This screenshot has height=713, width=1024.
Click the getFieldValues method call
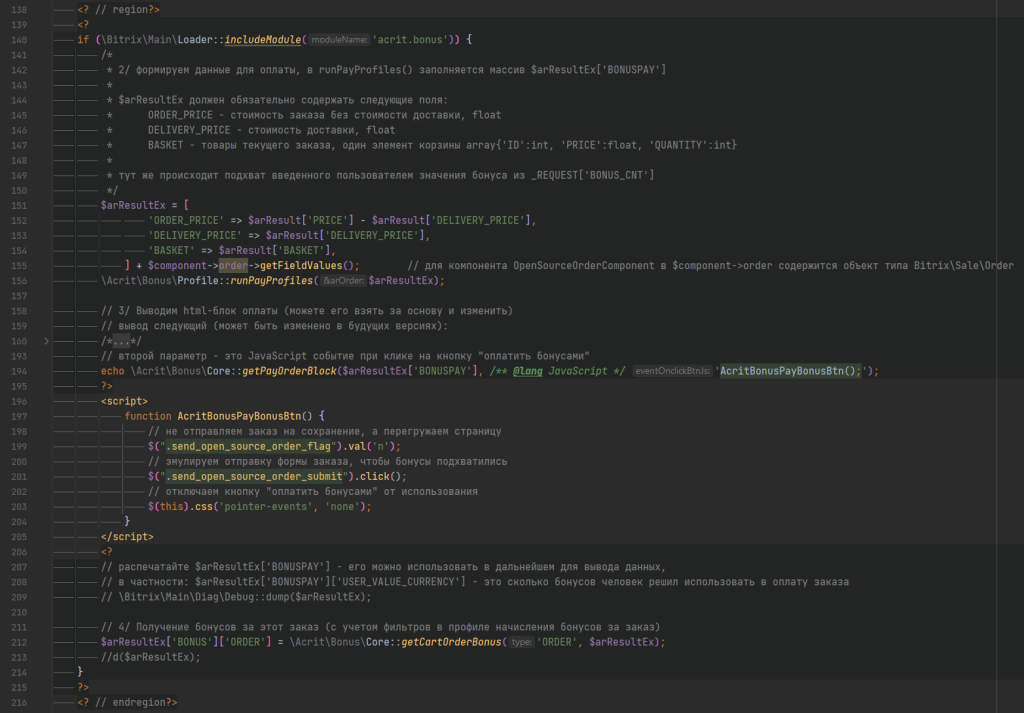pyautogui.click(x=301, y=265)
